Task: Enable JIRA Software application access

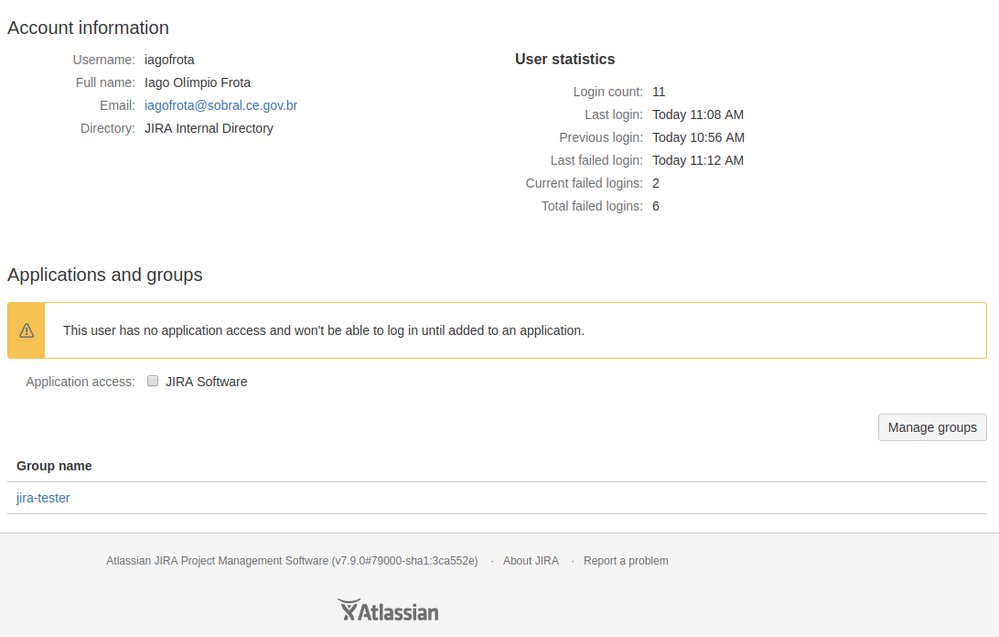Action: [152, 380]
